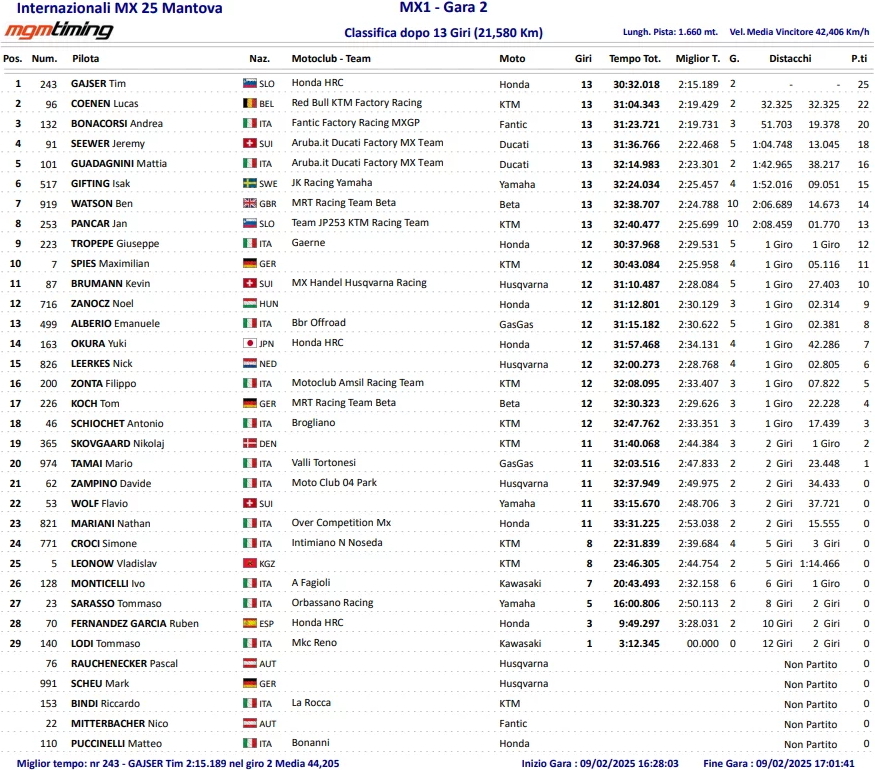Select rider name MARIANI Nathan
Screen dimensions: 875x770
tap(110, 523)
